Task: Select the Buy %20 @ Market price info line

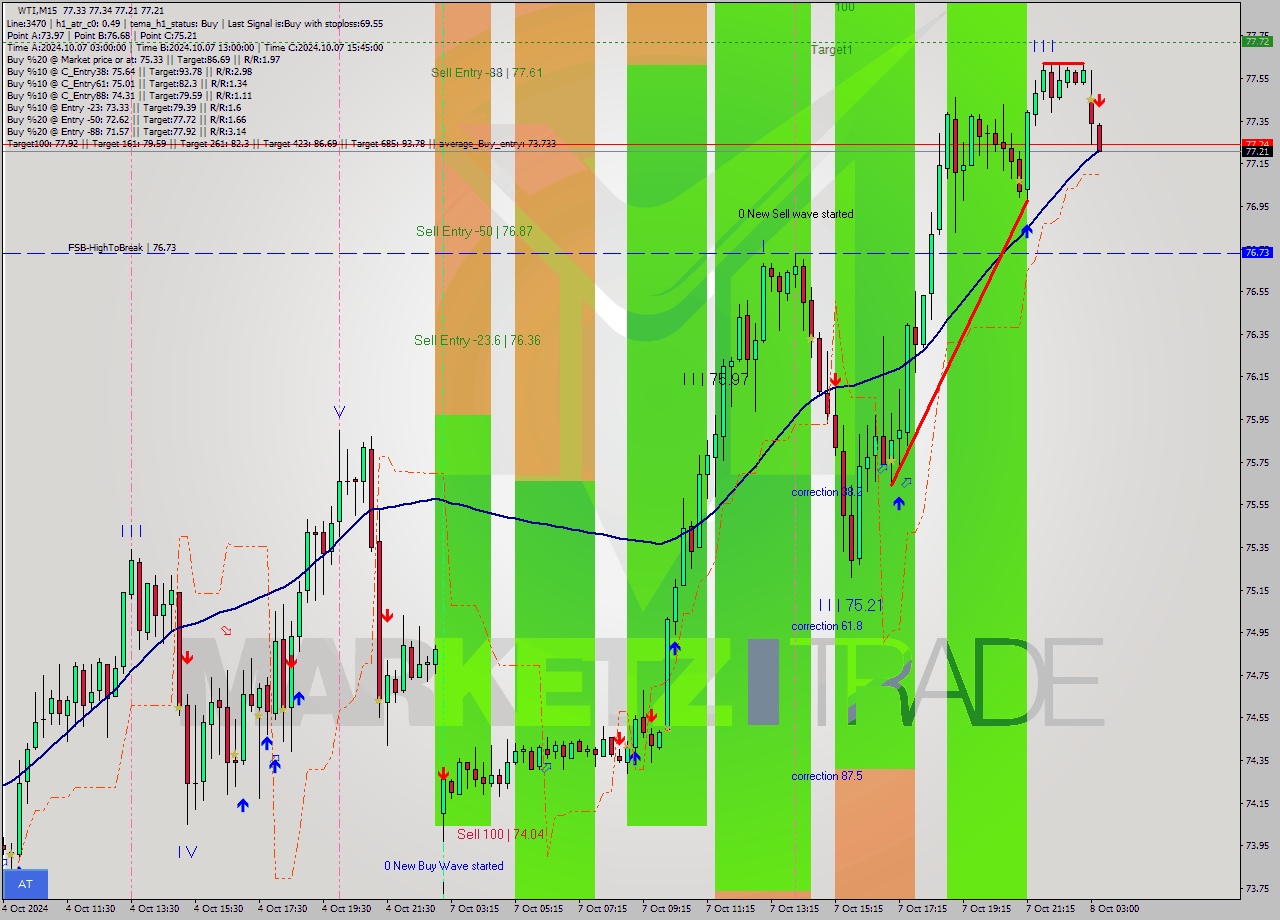Action: [143, 59]
